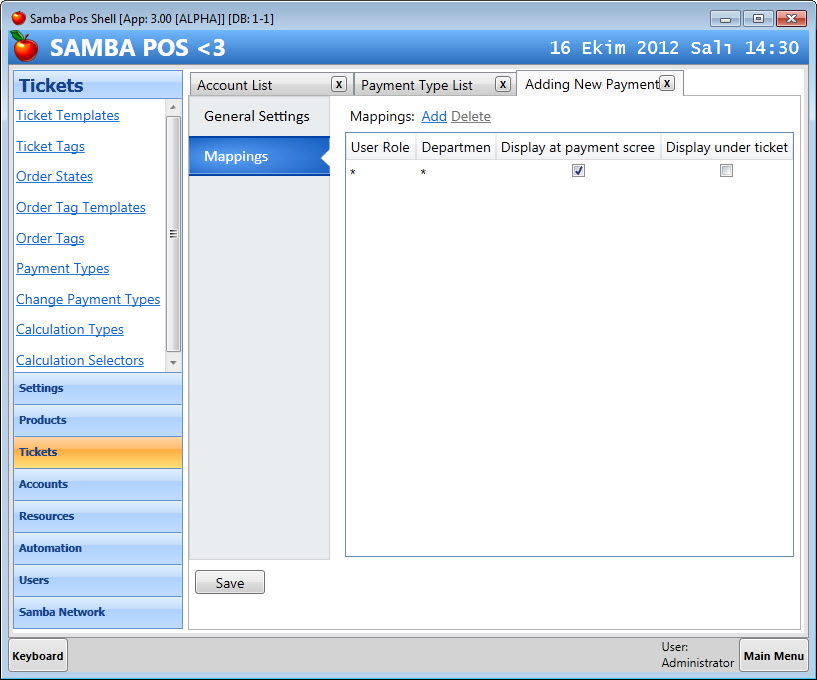The width and height of the screenshot is (817, 680).
Task: Expand the Automation navigation section
Action: click(98, 549)
